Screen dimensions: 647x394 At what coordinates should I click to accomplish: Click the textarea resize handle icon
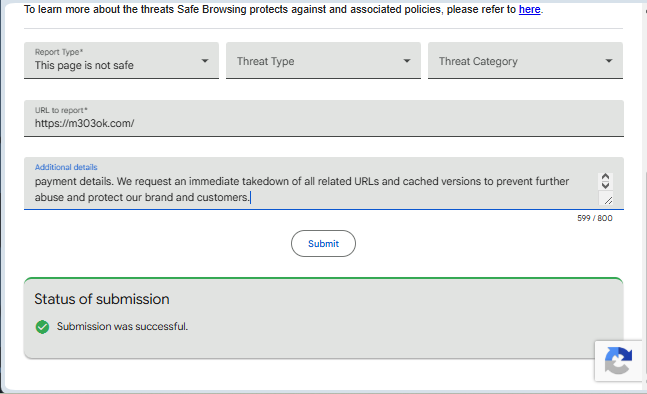click(x=608, y=201)
